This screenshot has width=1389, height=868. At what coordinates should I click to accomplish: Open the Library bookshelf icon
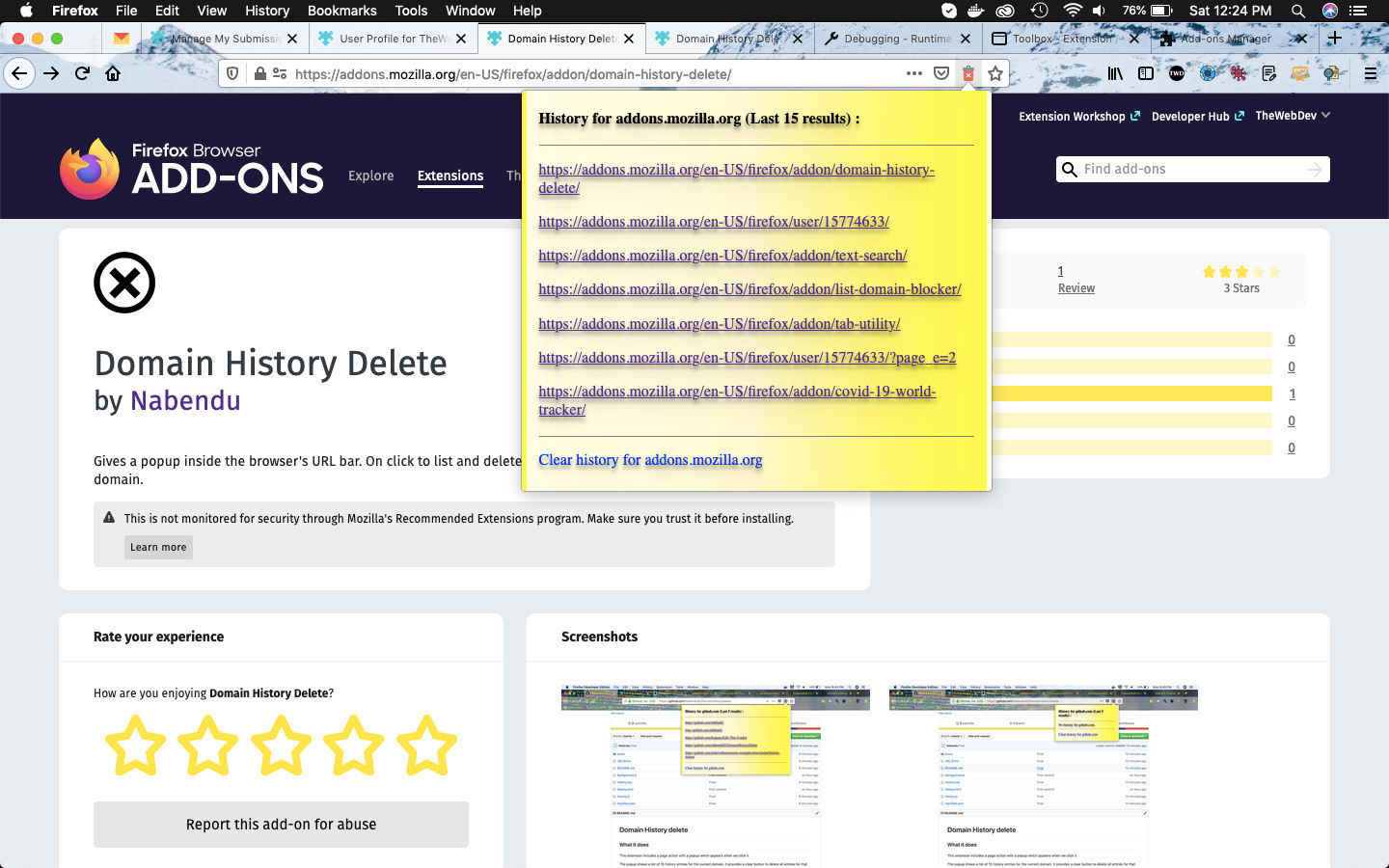1115,73
